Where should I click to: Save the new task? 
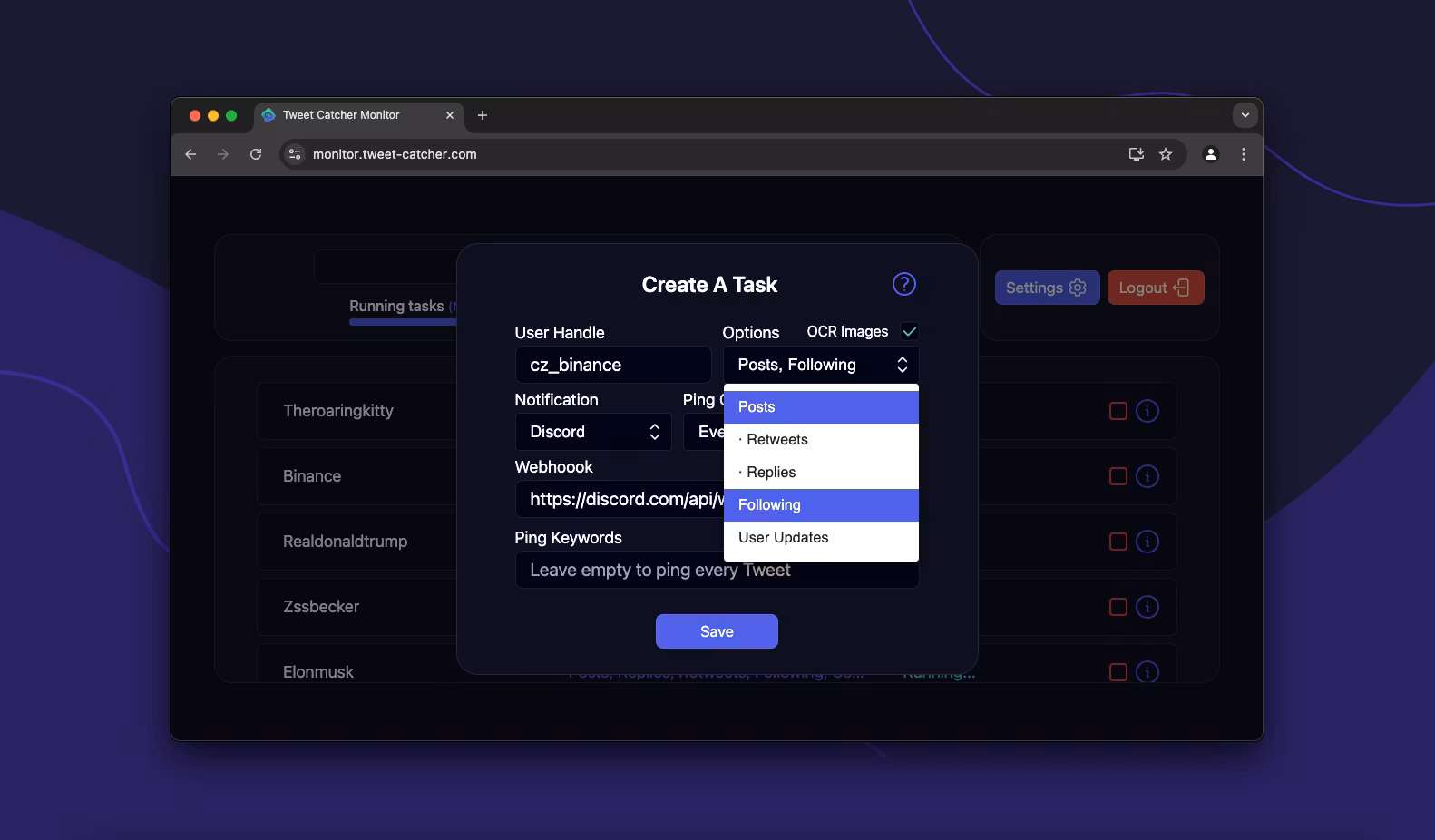point(717,631)
